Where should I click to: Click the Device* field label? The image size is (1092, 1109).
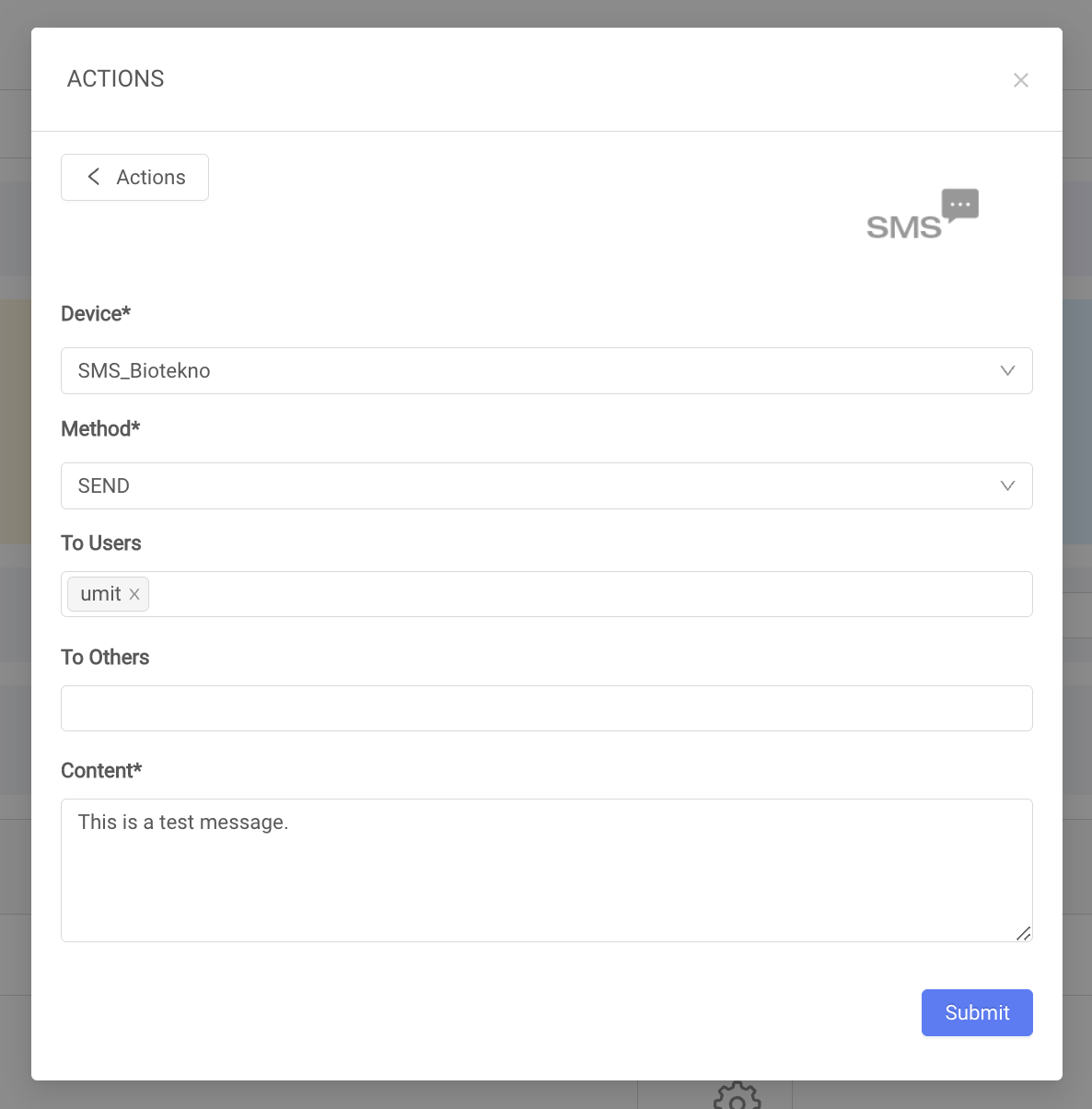pyautogui.click(x=96, y=314)
